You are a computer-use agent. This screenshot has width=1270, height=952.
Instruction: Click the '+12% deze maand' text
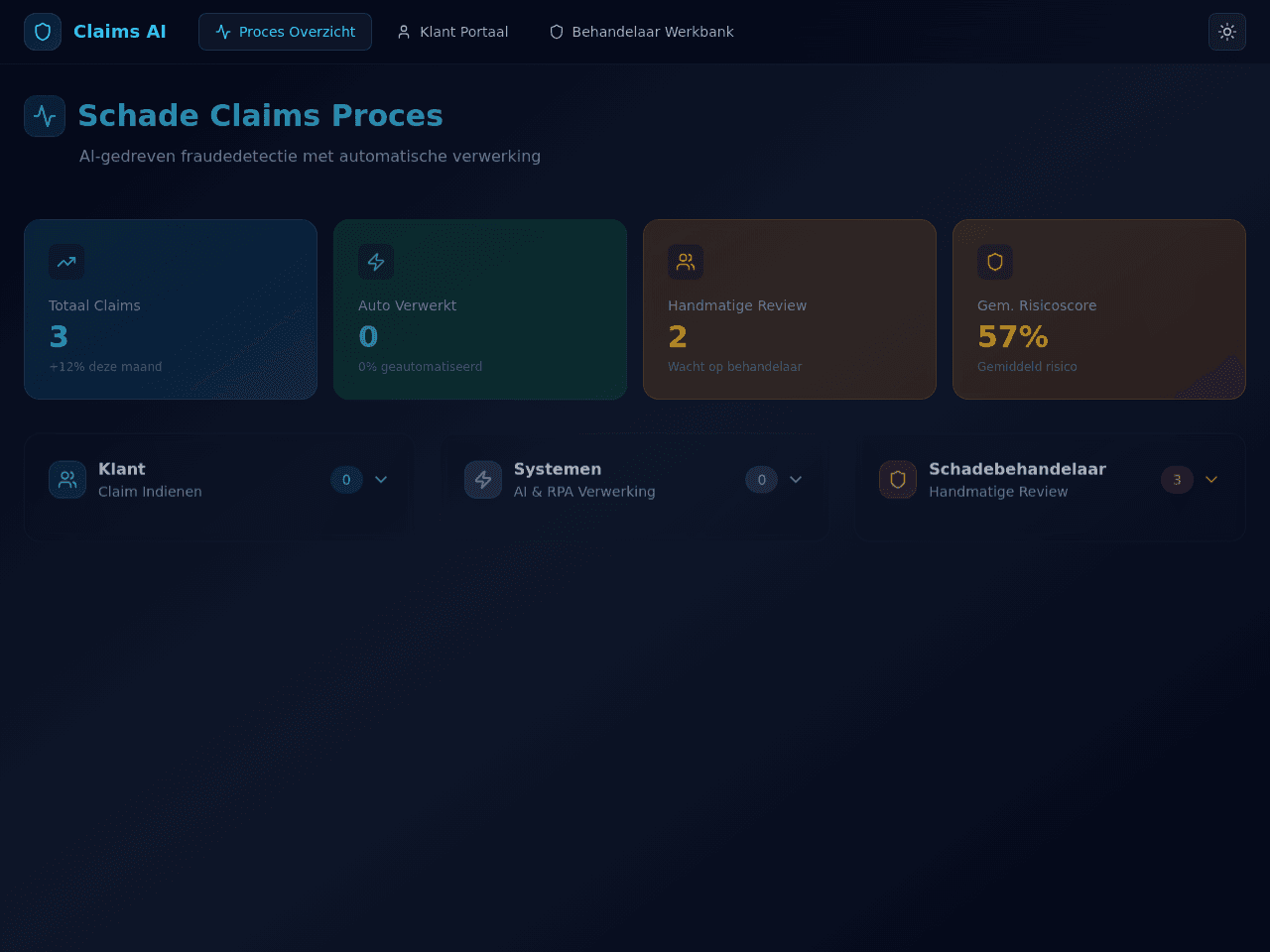pos(105,367)
